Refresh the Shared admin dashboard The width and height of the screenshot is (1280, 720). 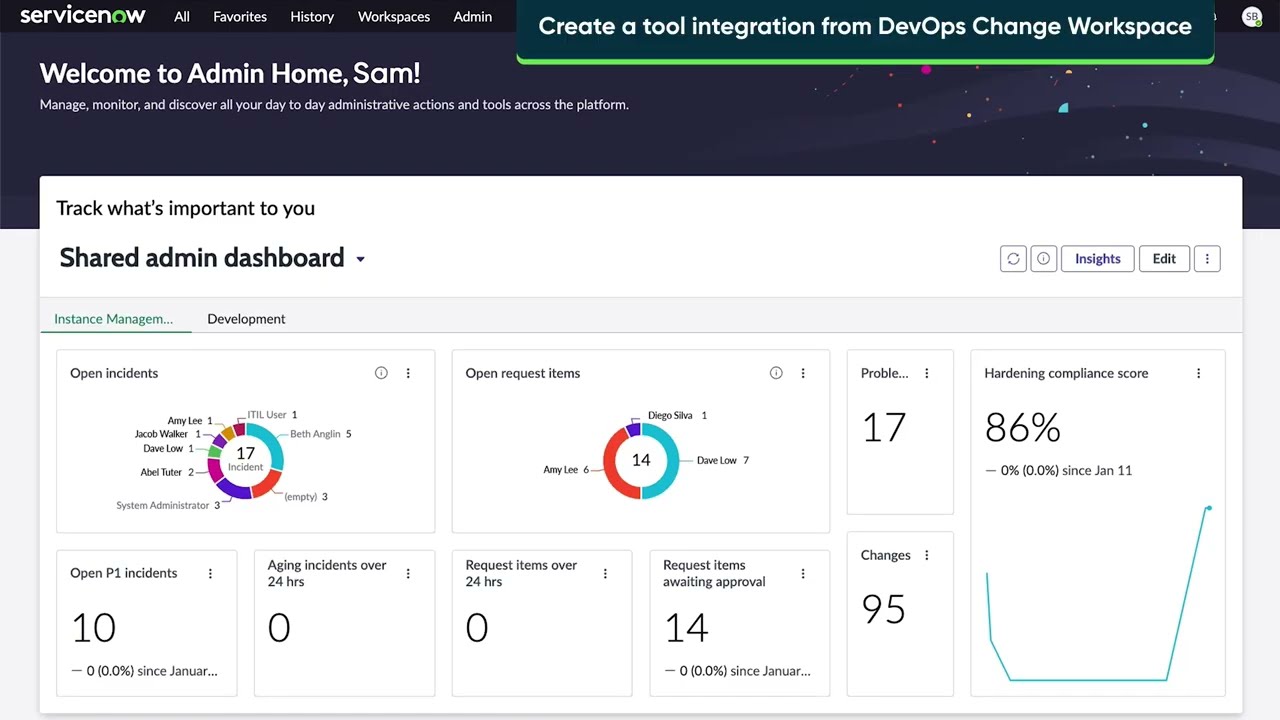coord(1013,258)
